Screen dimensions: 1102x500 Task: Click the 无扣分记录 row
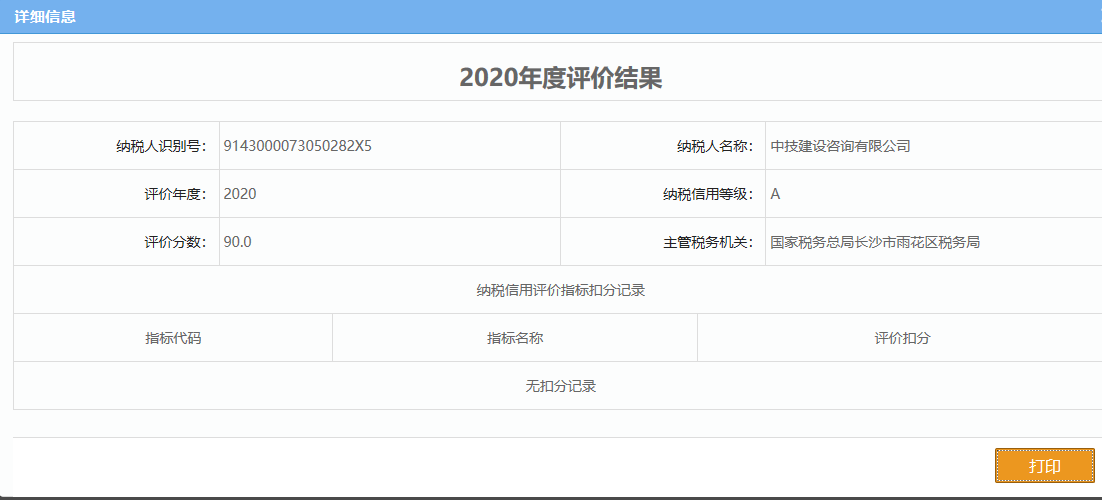point(560,385)
